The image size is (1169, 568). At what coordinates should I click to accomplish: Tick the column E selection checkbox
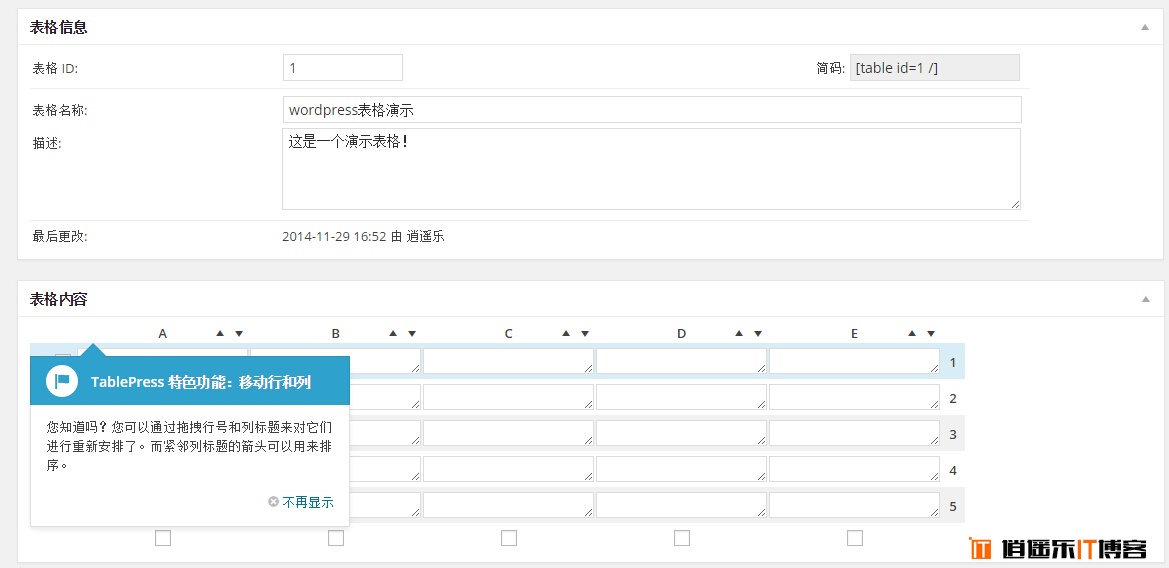854,537
